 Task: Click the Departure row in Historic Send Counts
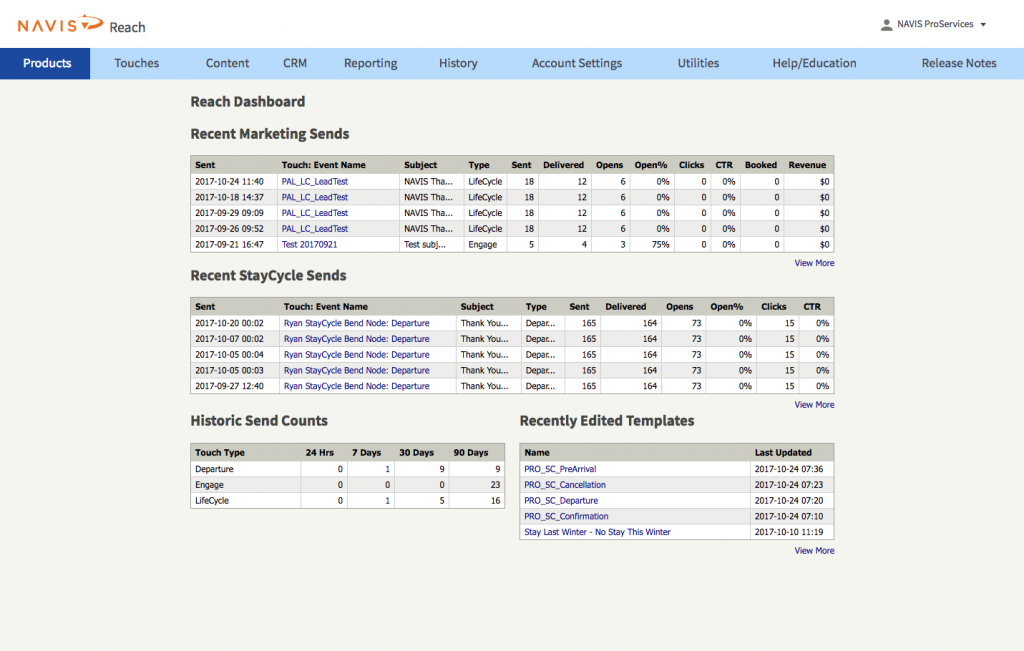pyautogui.click(x=347, y=469)
